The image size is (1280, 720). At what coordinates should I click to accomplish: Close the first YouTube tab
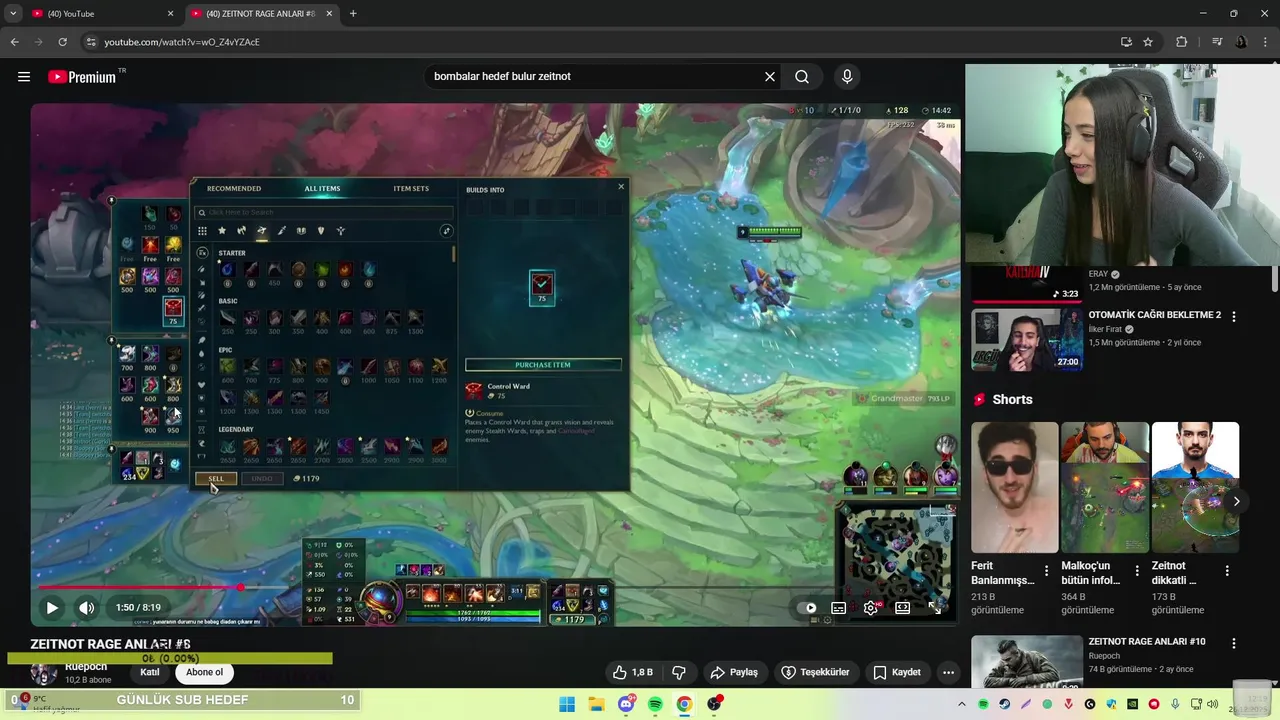point(170,14)
